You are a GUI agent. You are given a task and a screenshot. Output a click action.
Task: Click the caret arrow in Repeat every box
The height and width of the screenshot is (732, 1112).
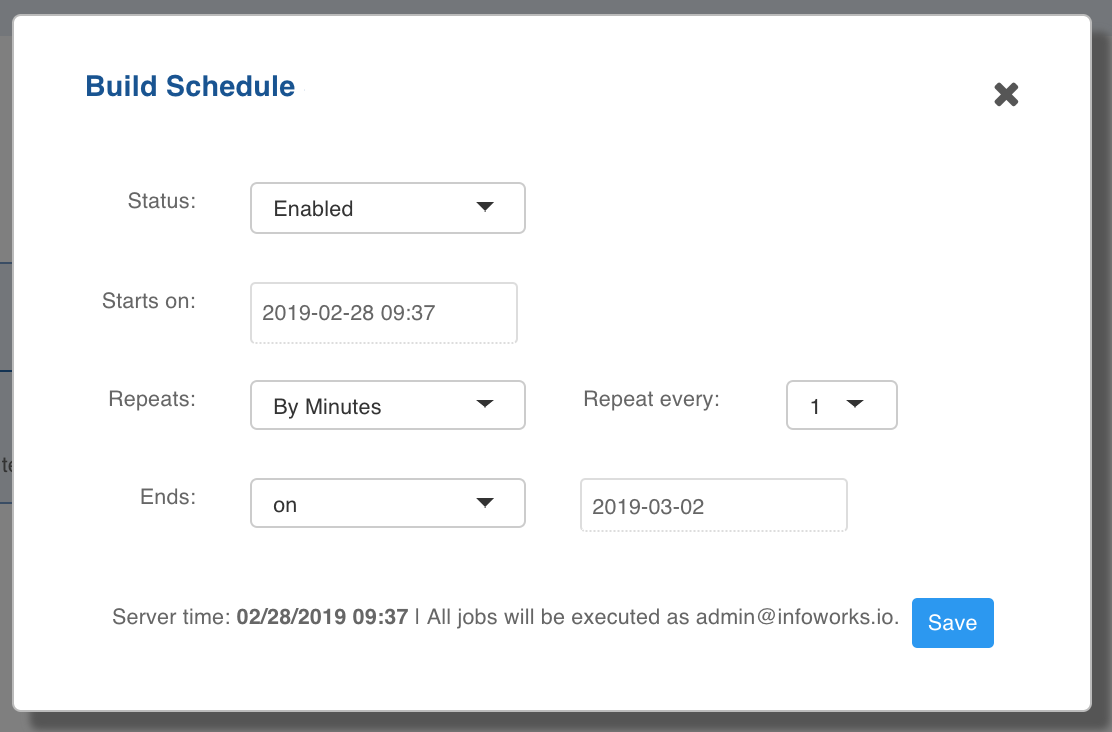click(855, 404)
